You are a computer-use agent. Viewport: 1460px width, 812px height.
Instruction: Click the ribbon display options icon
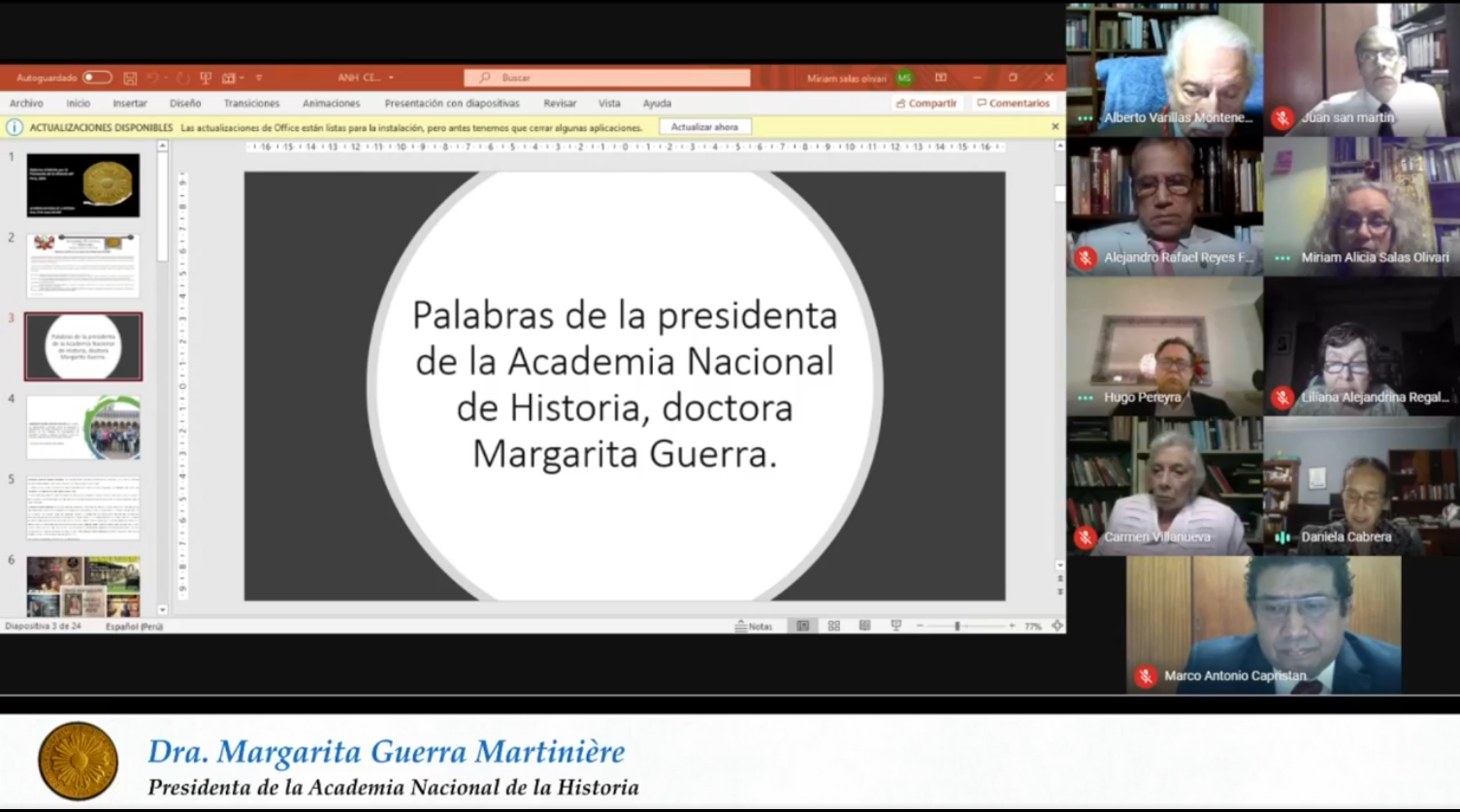pos(940,78)
